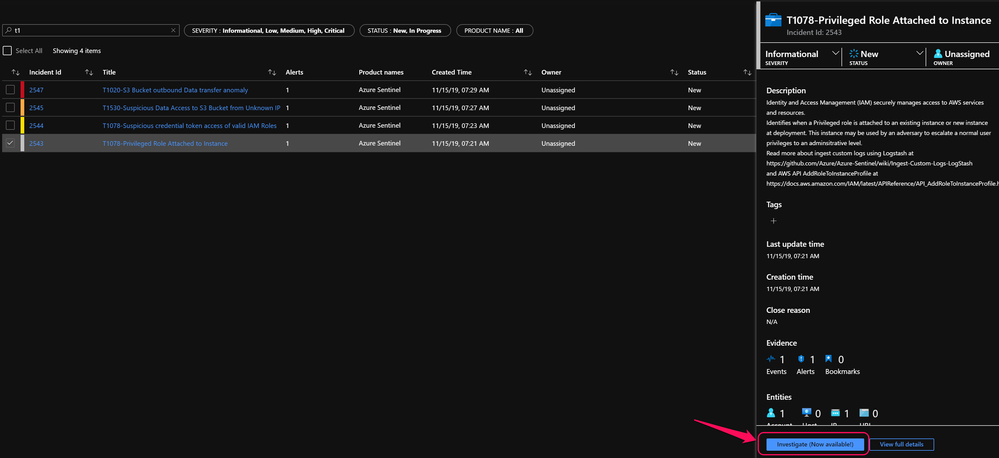The width and height of the screenshot is (999, 458).
Task: Open T1530-Suspicious Data Access to S3 Bucket
Action: point(192,108)
